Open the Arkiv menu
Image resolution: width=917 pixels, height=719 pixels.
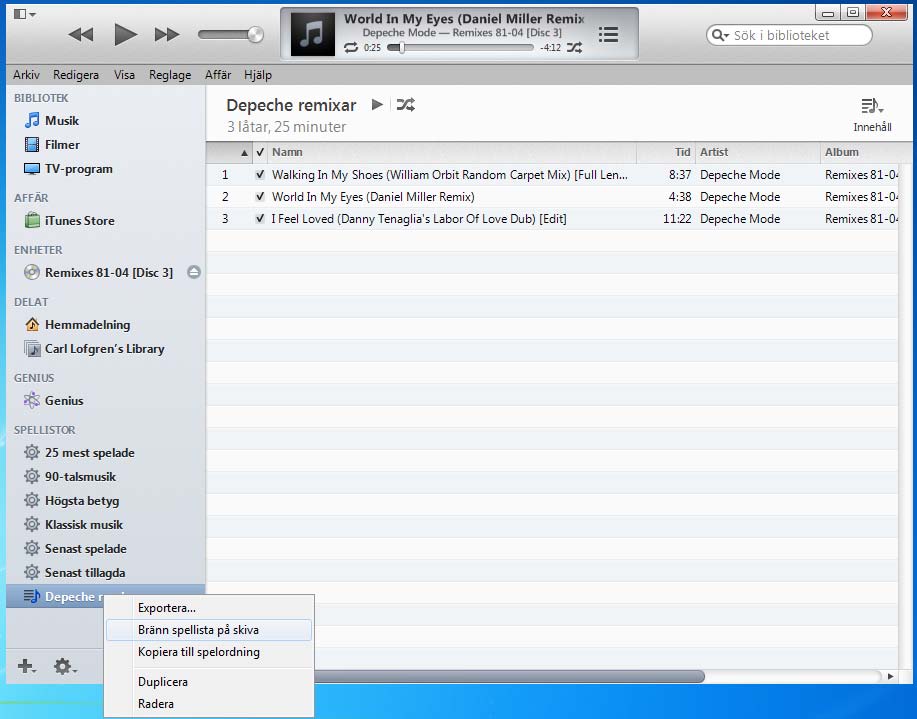coord(26,75)
